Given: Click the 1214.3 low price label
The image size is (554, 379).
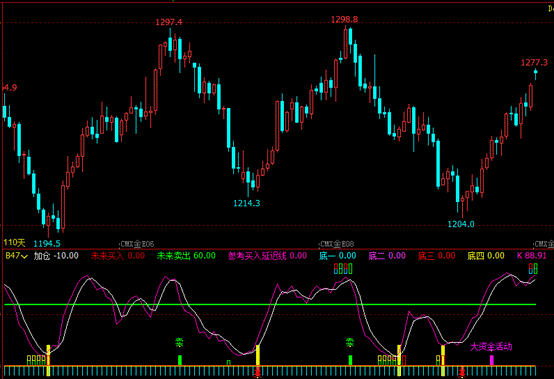Looking at the screenshot, I should pos(247,203).
